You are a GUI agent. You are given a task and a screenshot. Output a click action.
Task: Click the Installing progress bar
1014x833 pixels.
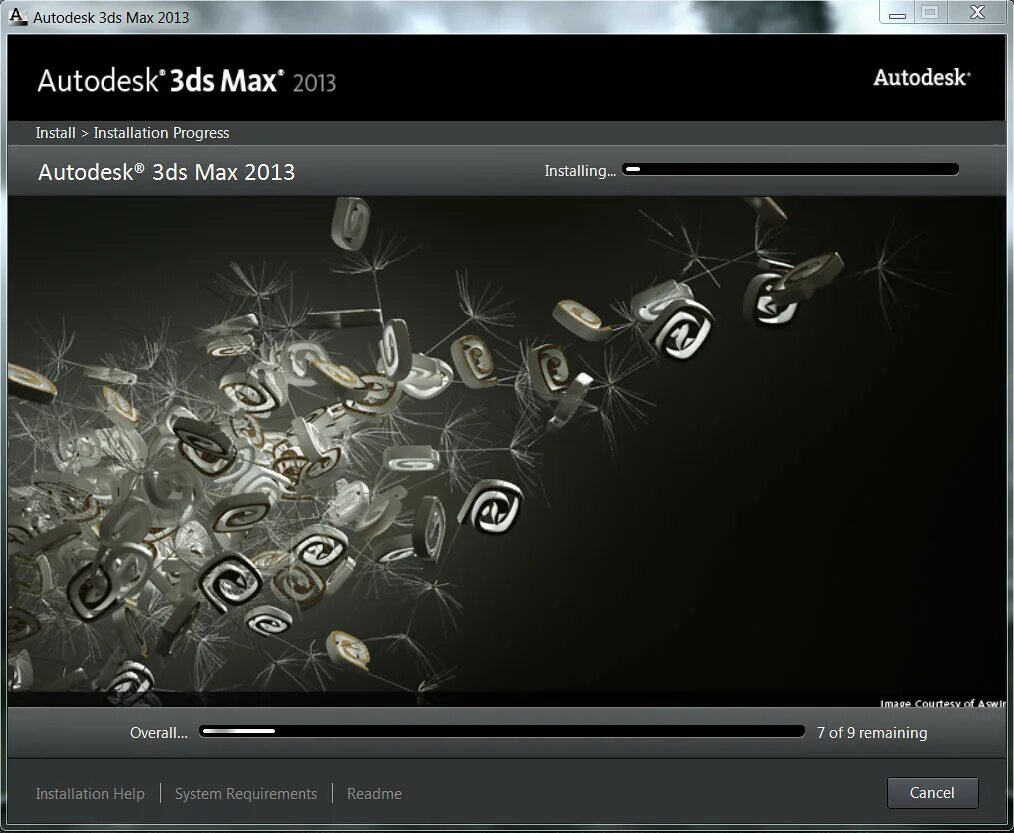(790, 169)
